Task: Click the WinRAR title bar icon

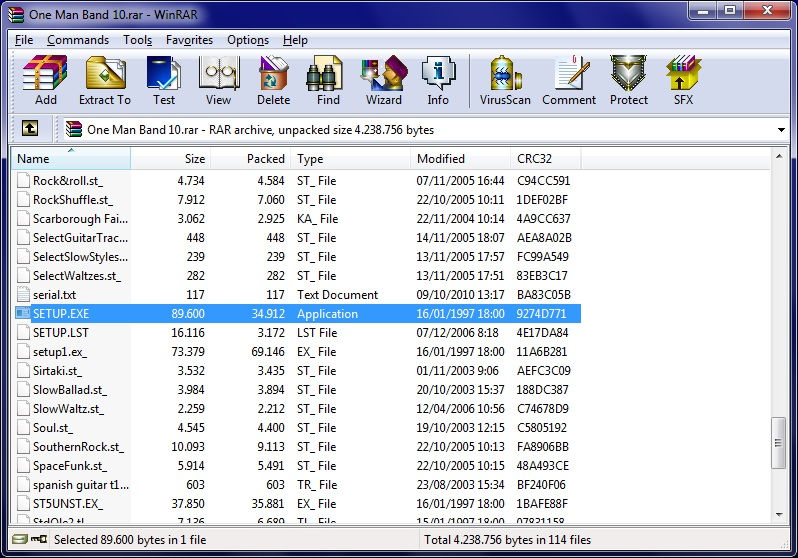Action: tap(16, 14)
